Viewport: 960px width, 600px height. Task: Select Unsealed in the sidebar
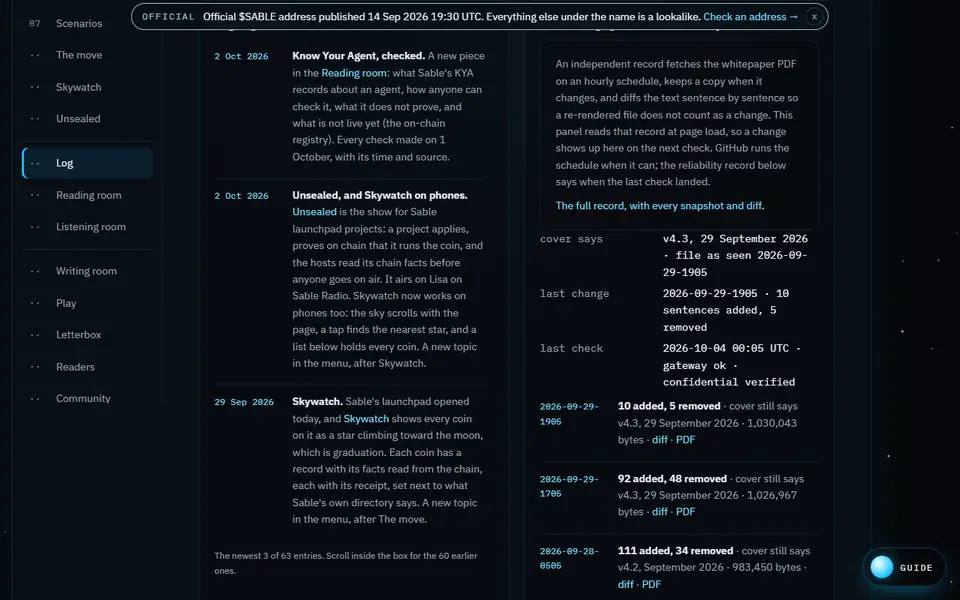[87, 119]
